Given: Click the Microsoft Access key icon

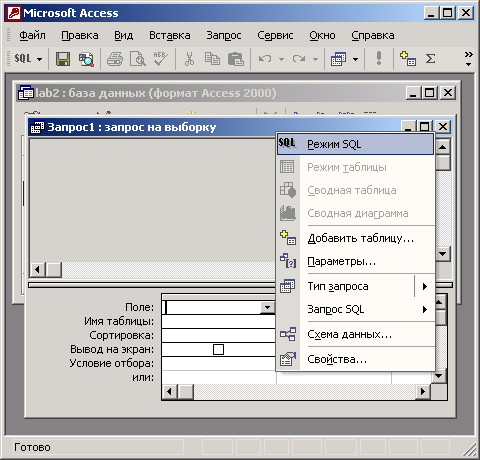Looking at the screenshot, I should [14, 13].
